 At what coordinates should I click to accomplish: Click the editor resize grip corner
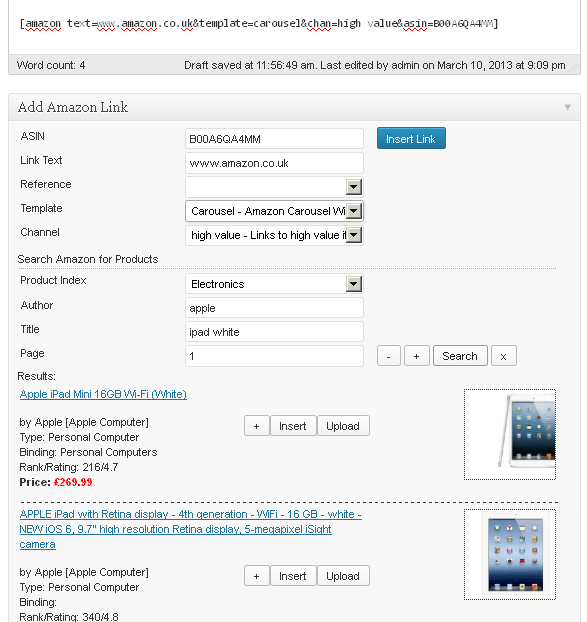click(574, 69)
